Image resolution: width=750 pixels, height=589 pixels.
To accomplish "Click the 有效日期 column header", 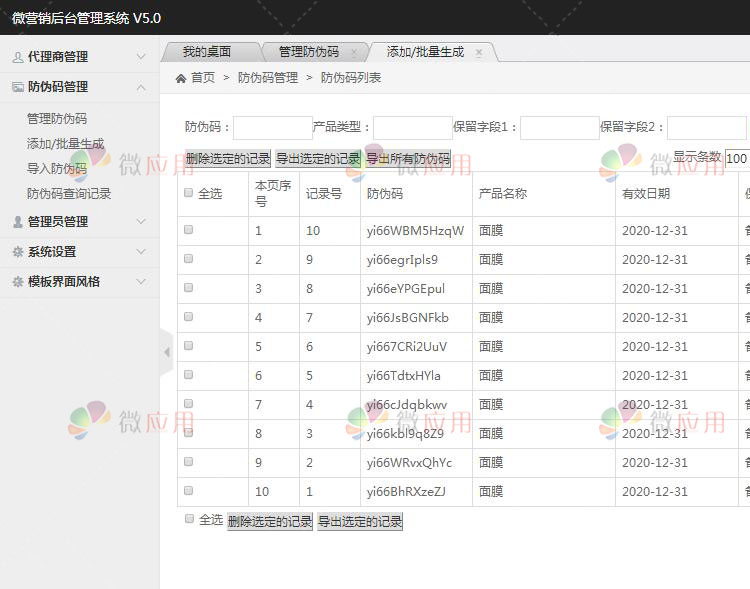I will tap(646, 193).
